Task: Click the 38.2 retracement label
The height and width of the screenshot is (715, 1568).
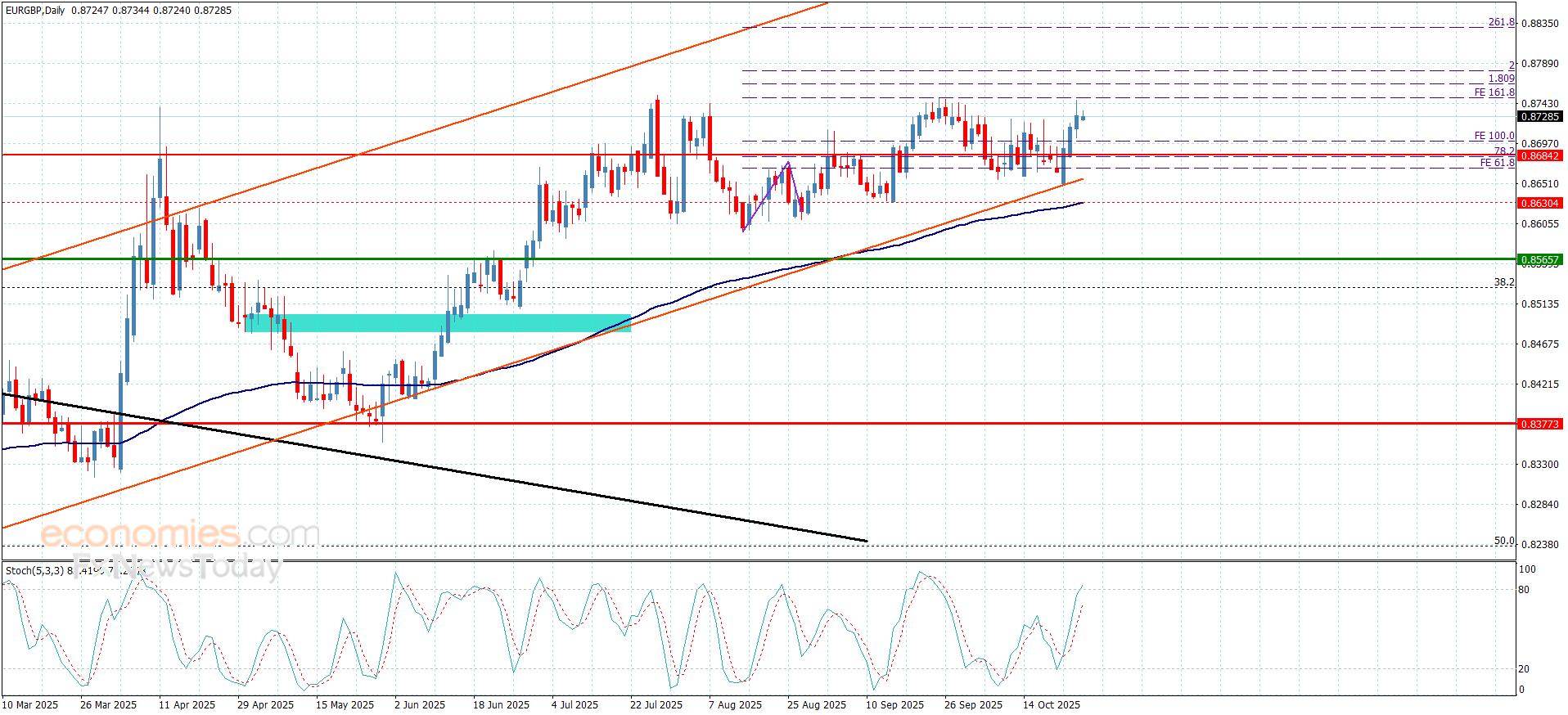Action: (1503, 282)
